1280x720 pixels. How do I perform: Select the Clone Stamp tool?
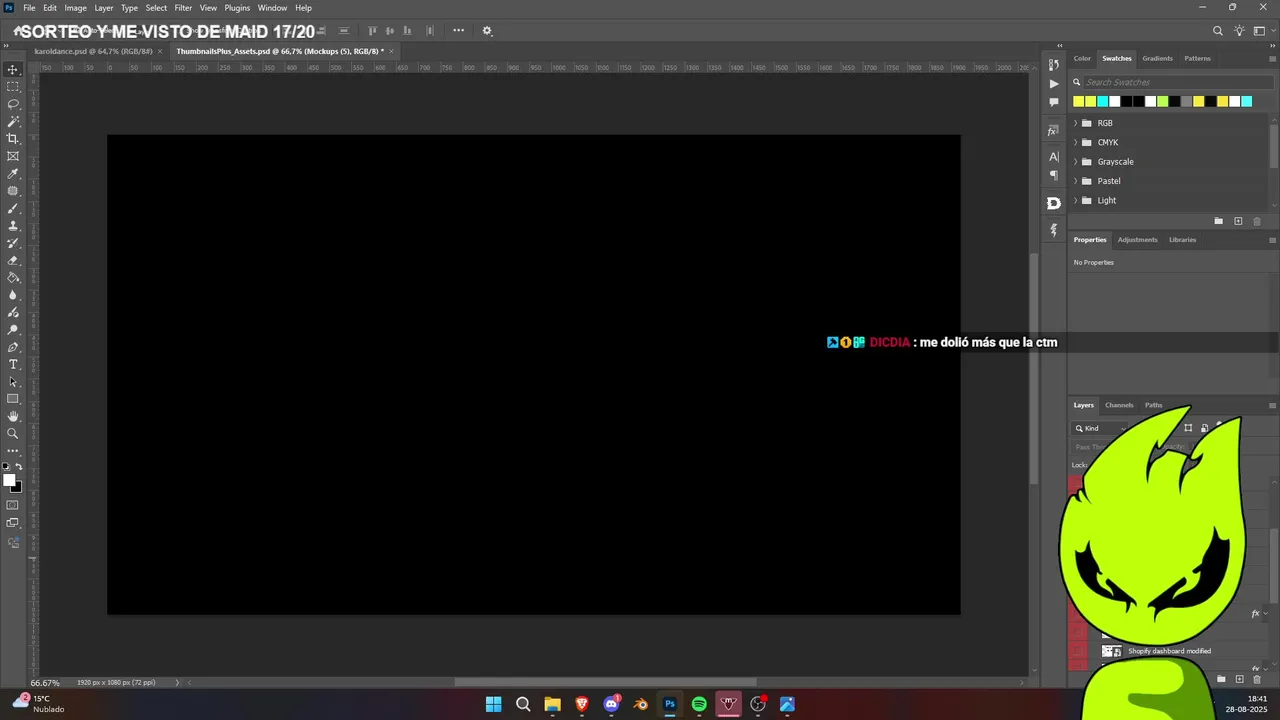[x=13, y=226]
